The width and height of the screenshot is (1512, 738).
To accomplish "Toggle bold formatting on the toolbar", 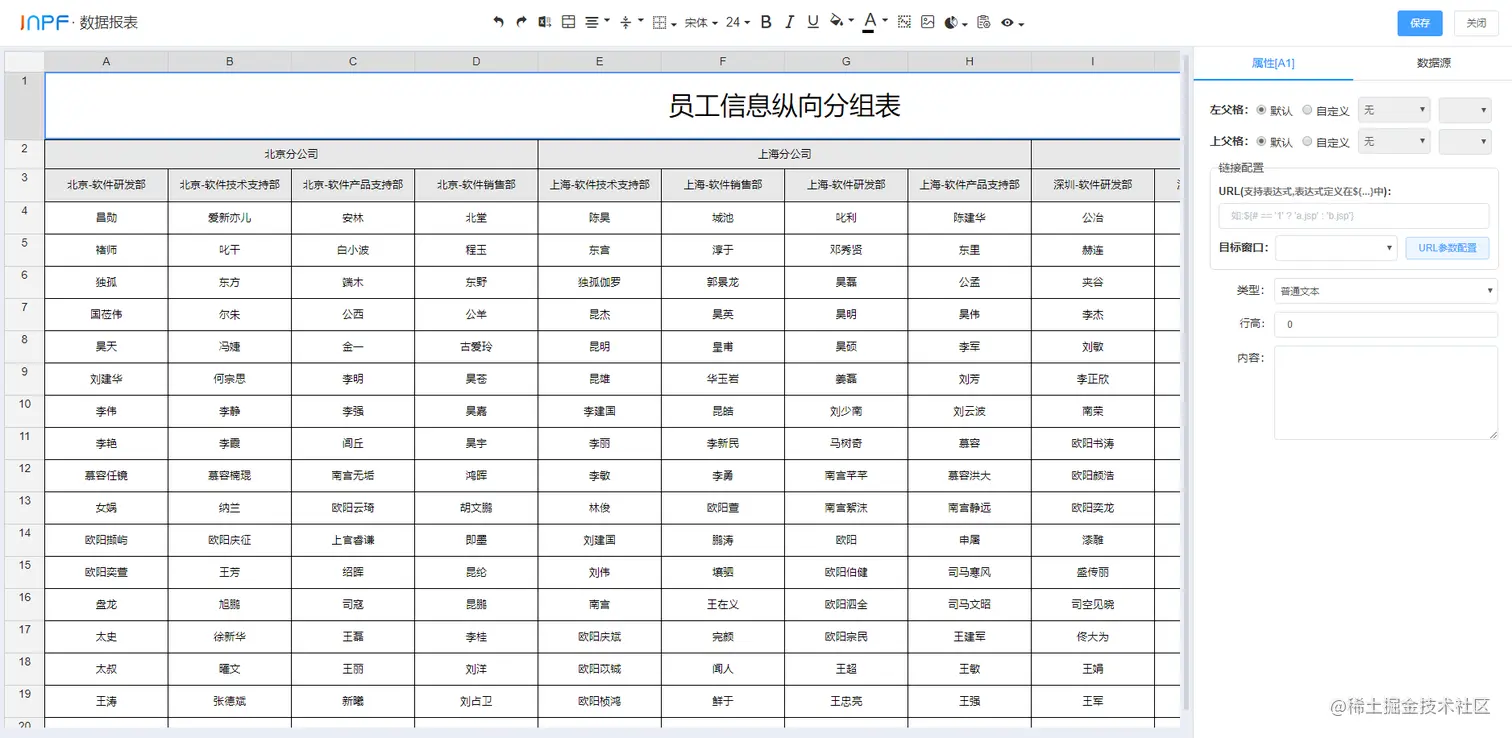I will point(764,21).
